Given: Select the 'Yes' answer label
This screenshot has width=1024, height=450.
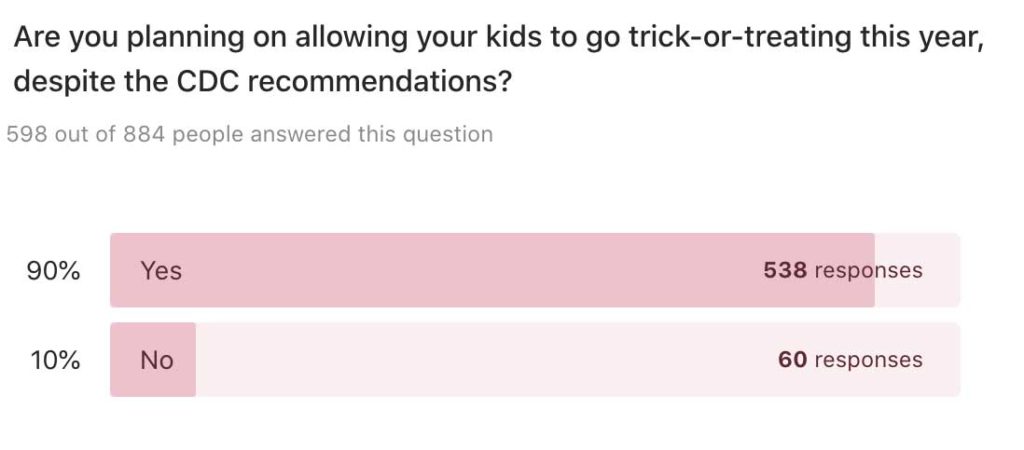Looking at the screenshot, I should pyautogui.click(x=161, y=270).
